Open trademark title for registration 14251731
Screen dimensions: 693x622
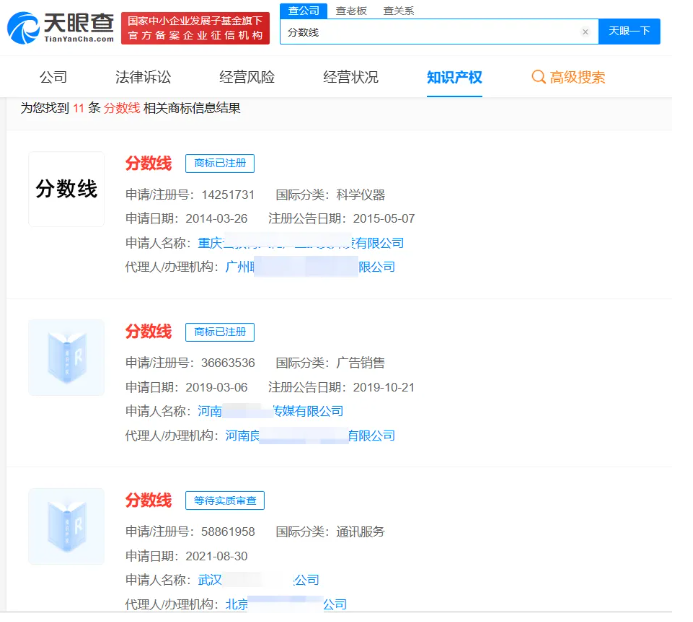point(148,163)
